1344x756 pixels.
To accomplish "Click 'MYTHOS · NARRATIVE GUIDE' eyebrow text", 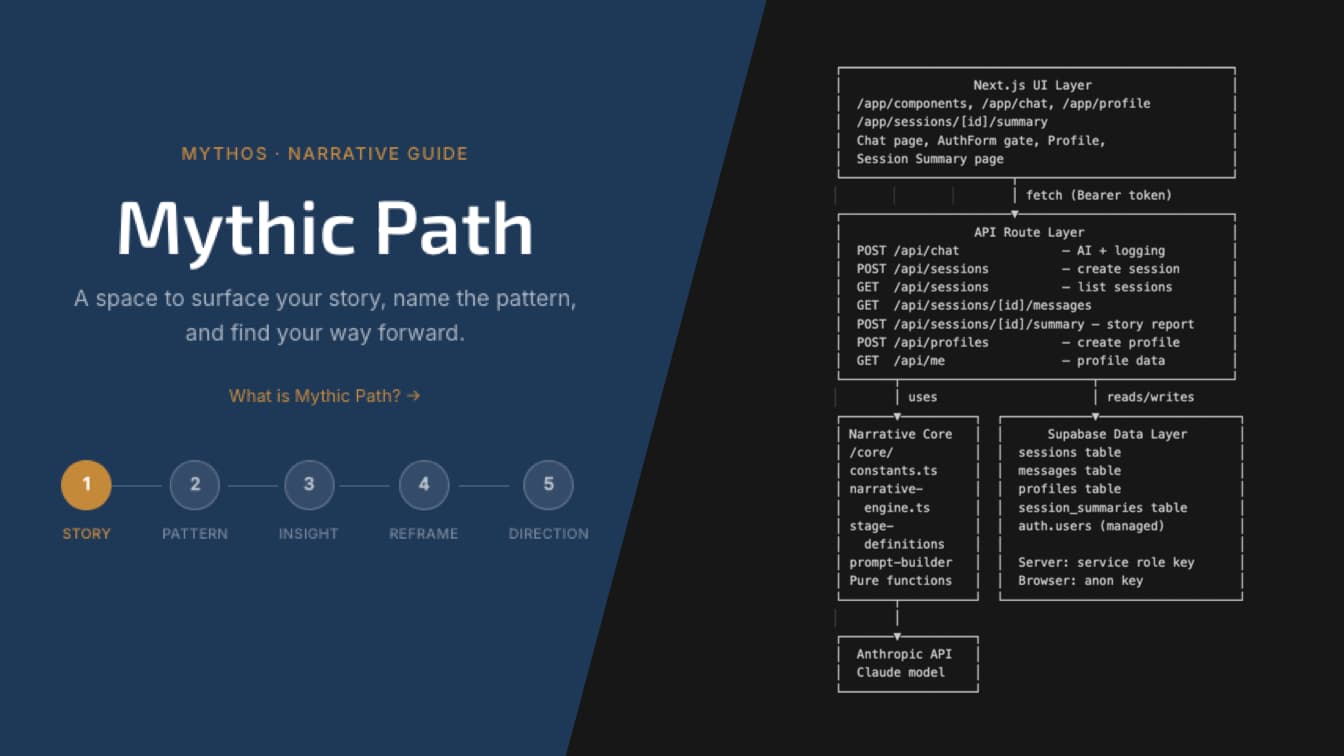I will [325, 154].
